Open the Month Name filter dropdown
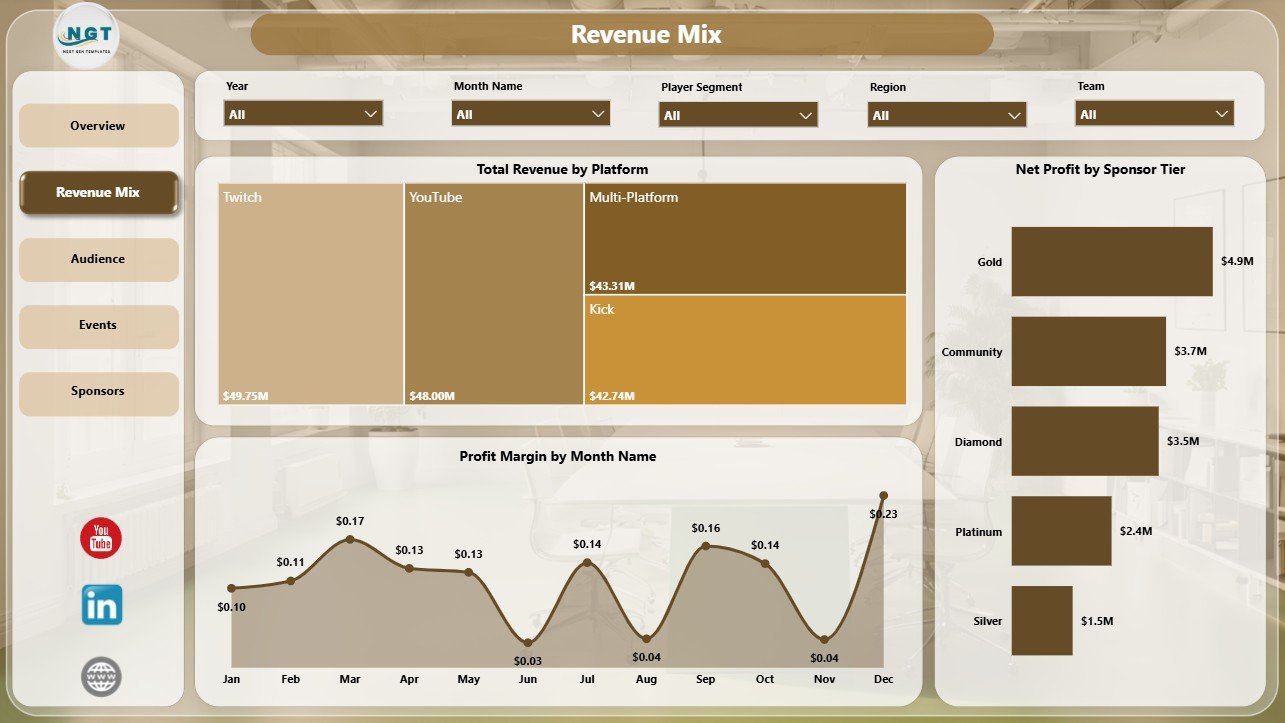This screenshot has height=723, width=1285. pyautogui.click(x=531, y=114)
